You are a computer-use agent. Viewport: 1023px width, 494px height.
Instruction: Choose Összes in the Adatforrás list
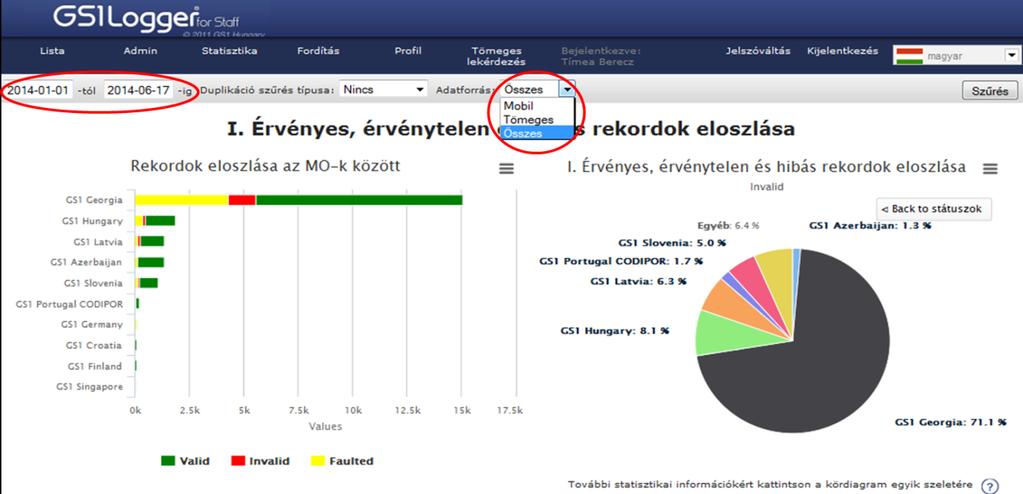[538, 133]
